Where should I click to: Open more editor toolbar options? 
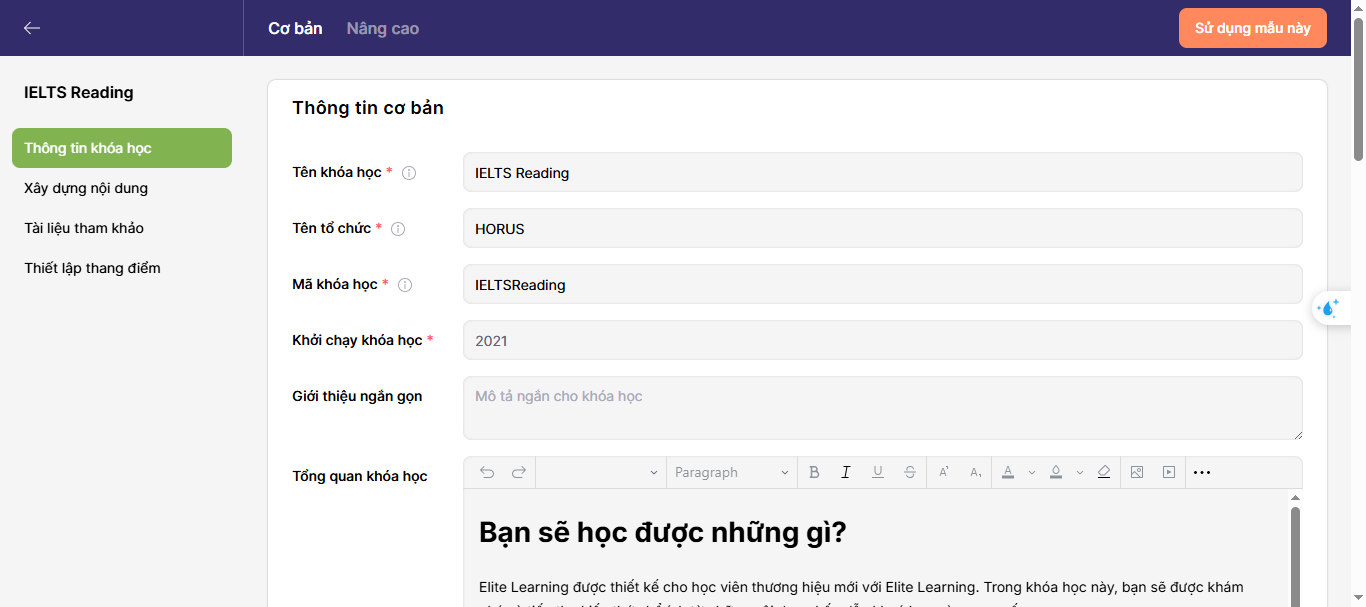pyautogui.click(x=1202, y=472)
